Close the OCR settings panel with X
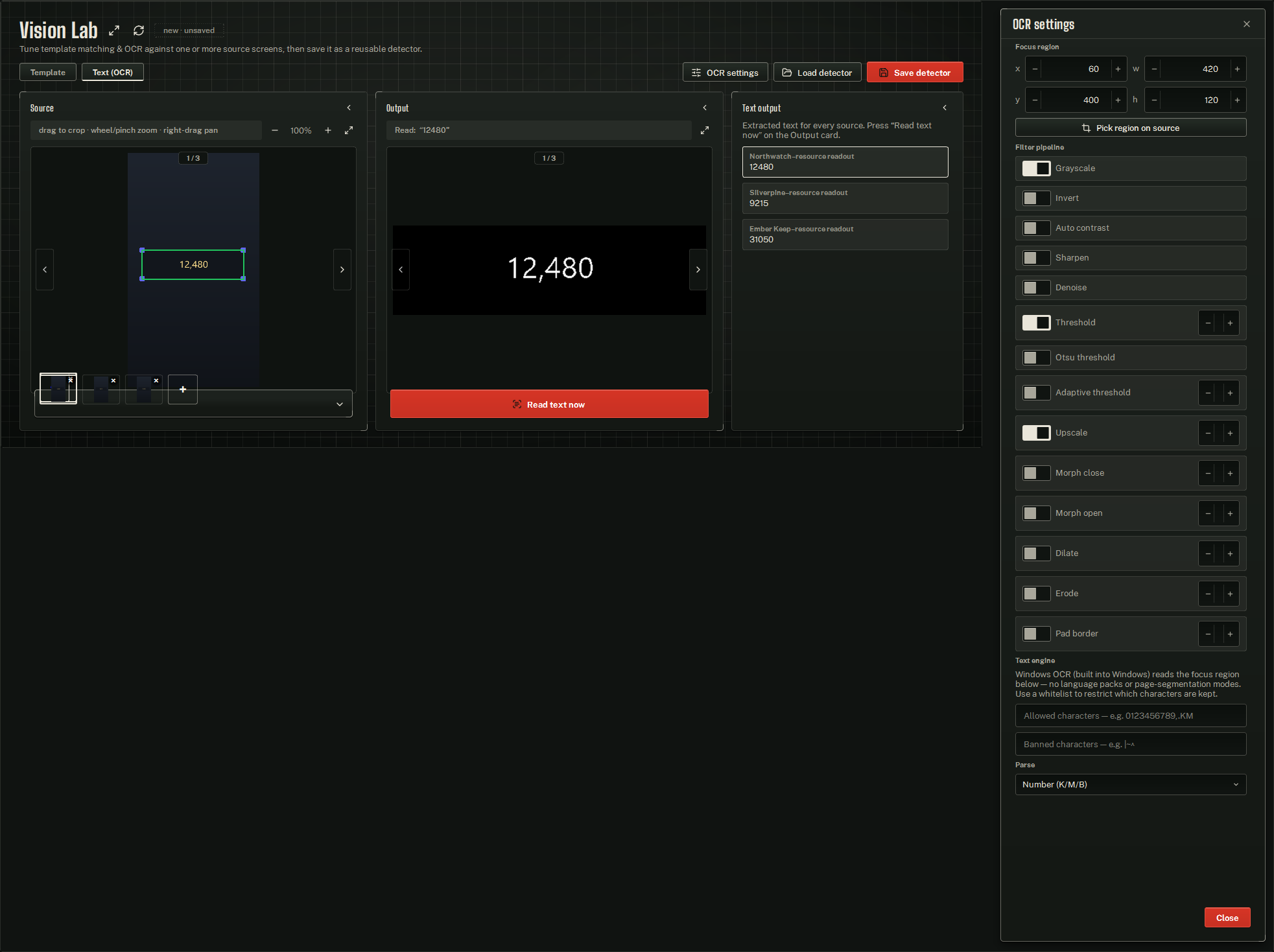Viewport: 1274px width, 952px height. (x=1247, y=24)
